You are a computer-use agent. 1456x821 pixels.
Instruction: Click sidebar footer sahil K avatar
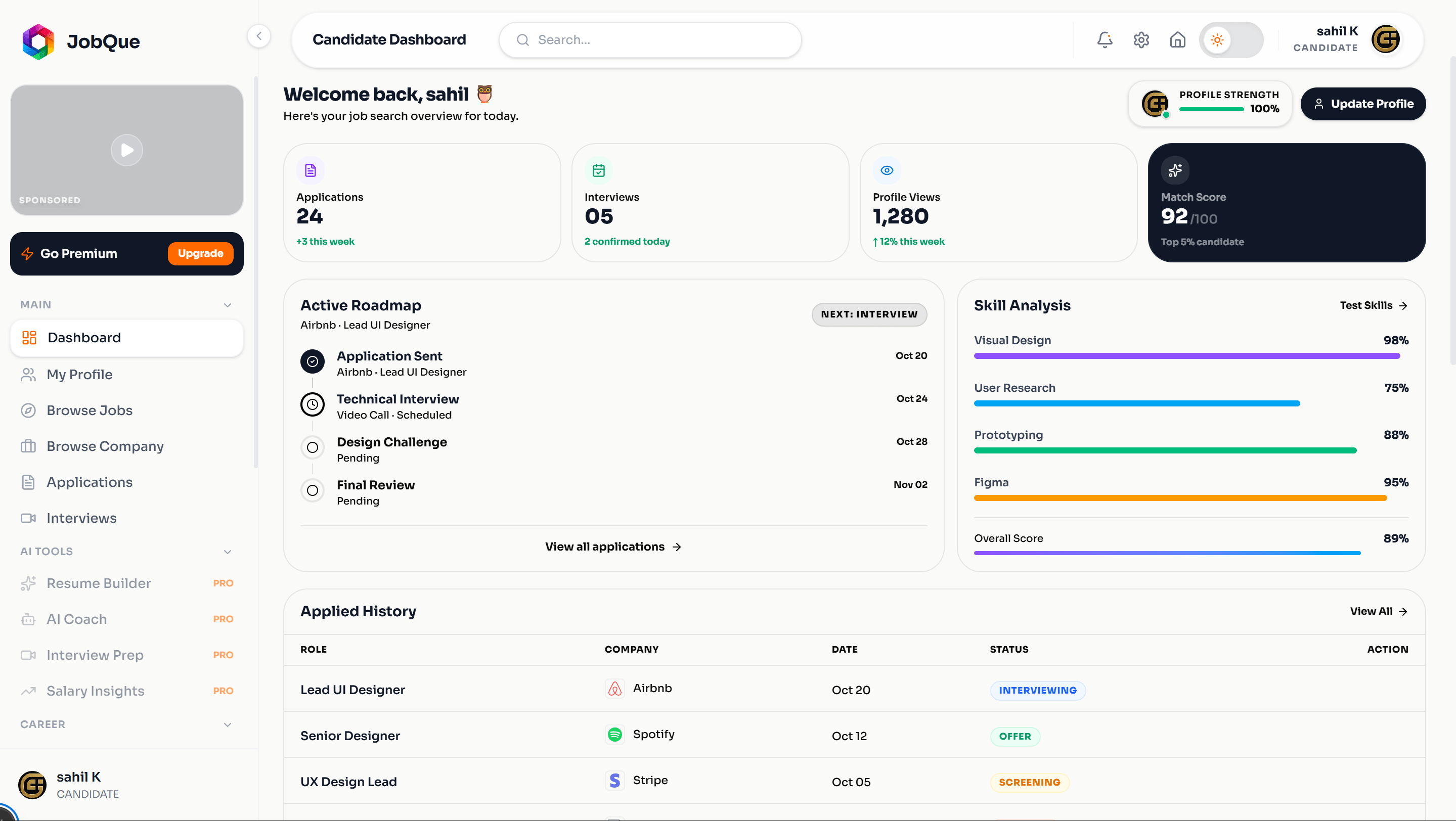32,785
